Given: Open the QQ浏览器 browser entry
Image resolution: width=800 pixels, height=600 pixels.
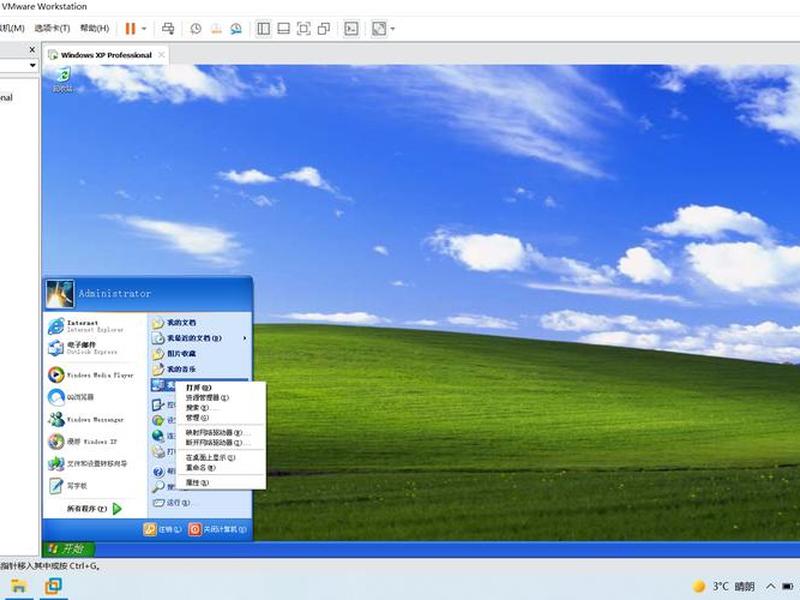Looking at the screenshot, I should click(71, 397).
